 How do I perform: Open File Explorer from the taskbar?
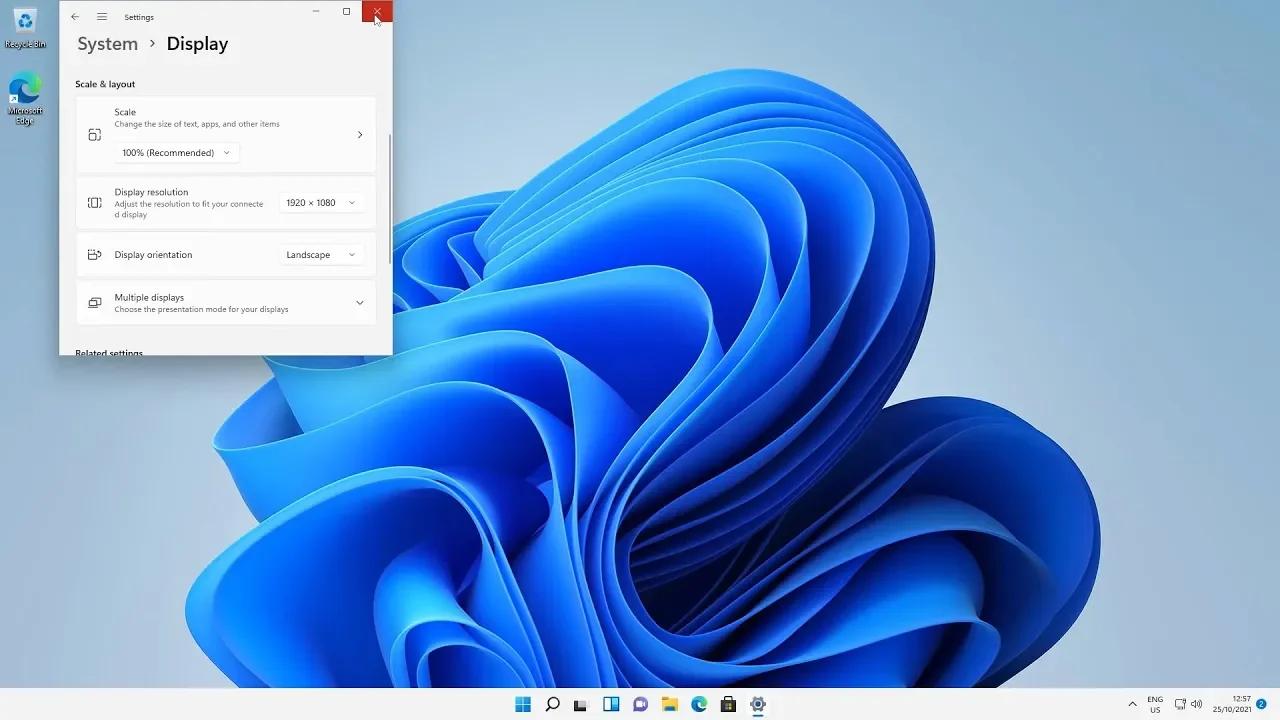(669, 704)
